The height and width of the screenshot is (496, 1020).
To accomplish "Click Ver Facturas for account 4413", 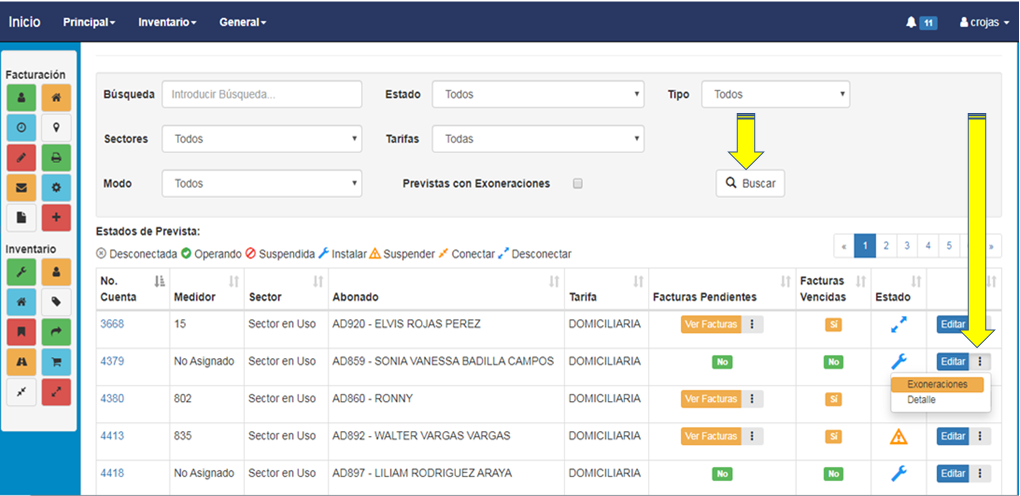I will coord(711,436).
